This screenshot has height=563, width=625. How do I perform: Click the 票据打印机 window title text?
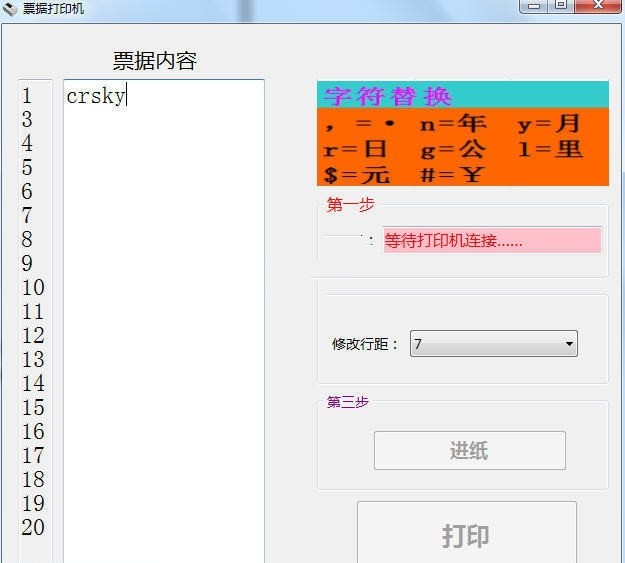[x=53, y=8]
